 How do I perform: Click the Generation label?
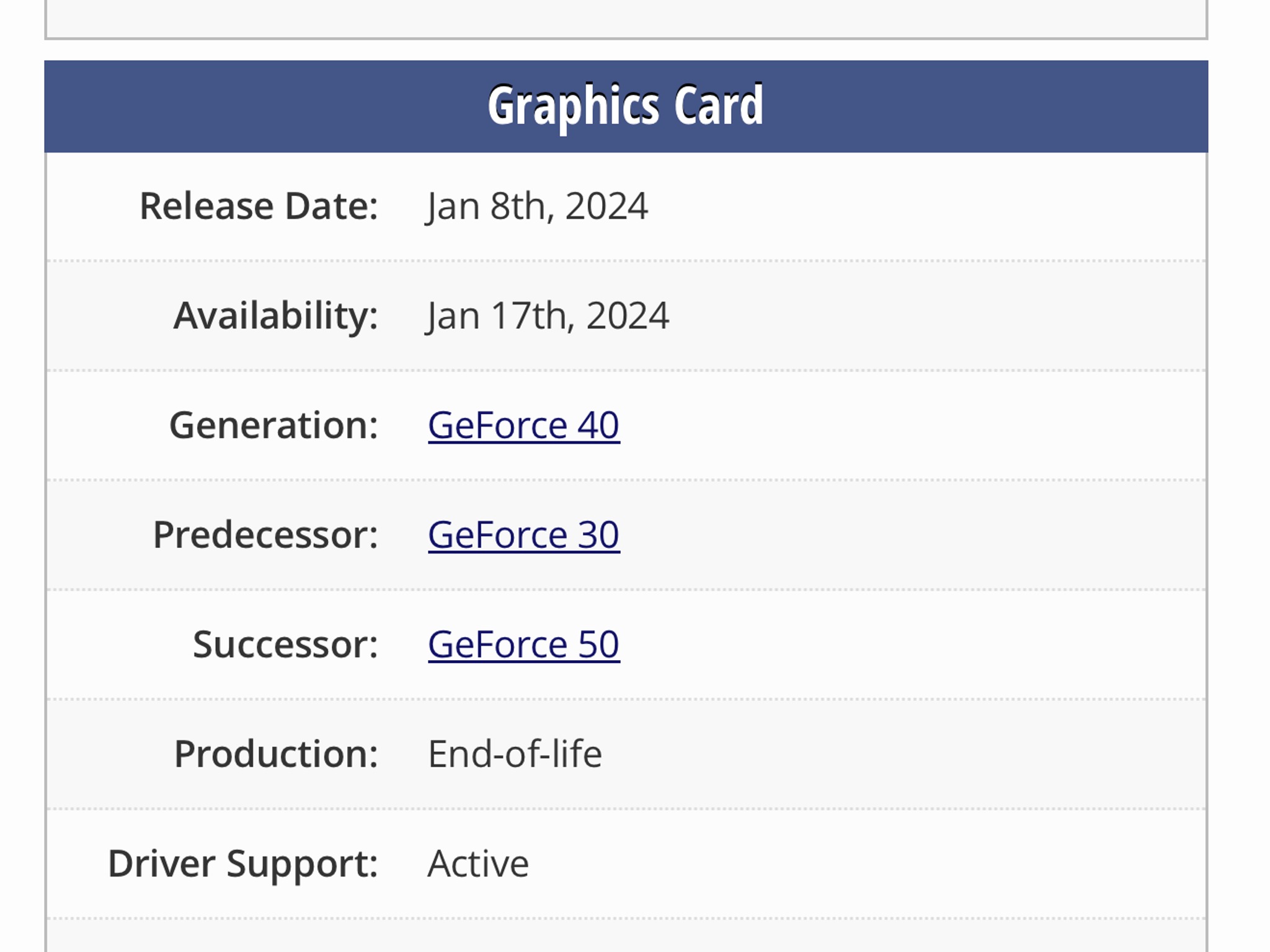click(x=273, y=425)
